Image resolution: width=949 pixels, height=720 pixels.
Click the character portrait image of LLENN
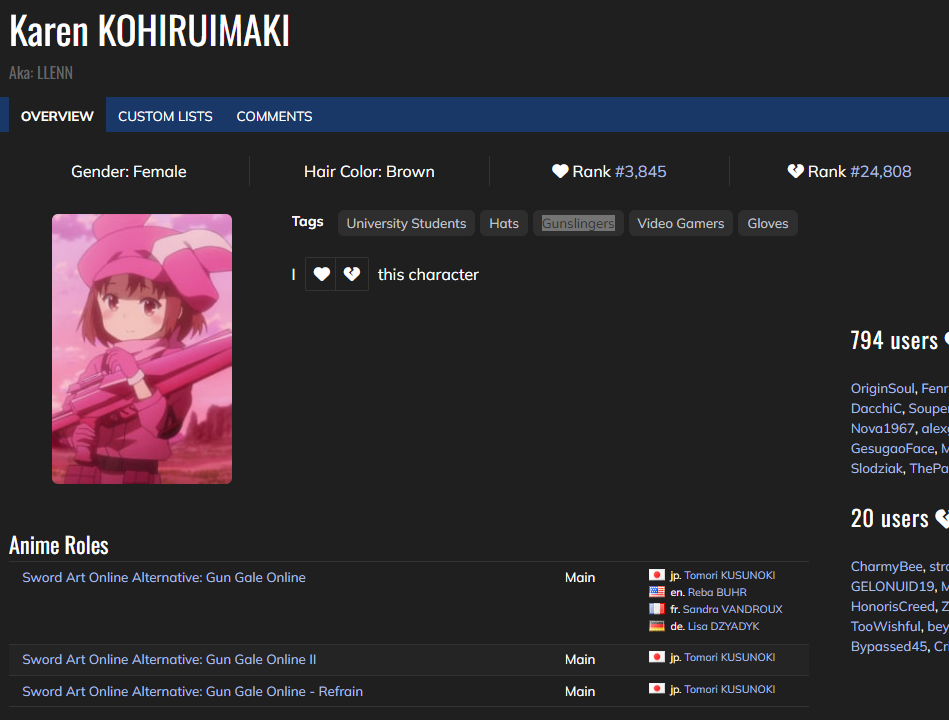[142, 349]
